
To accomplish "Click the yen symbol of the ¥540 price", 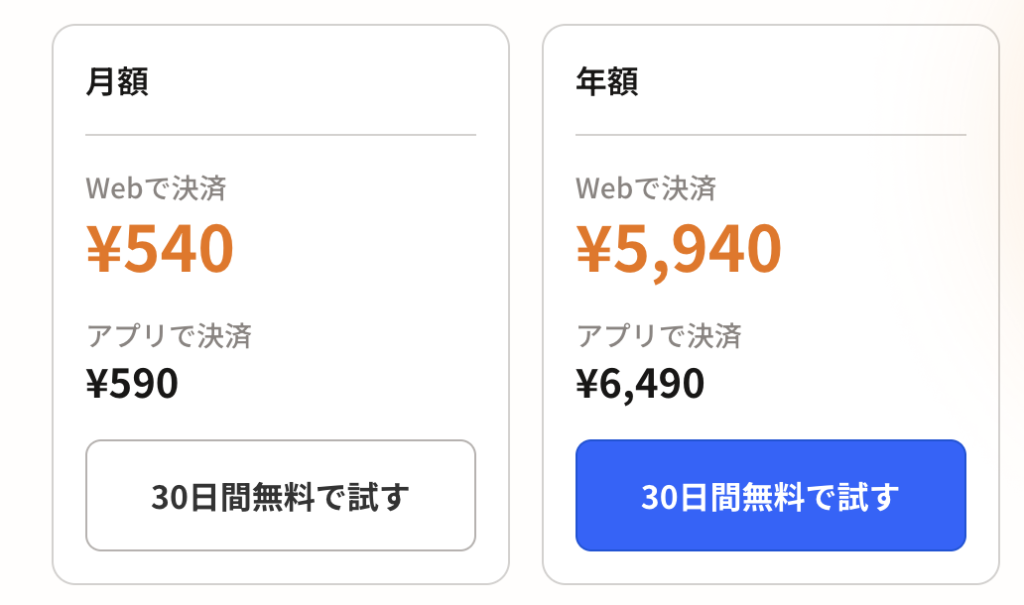I will (103, 248).
